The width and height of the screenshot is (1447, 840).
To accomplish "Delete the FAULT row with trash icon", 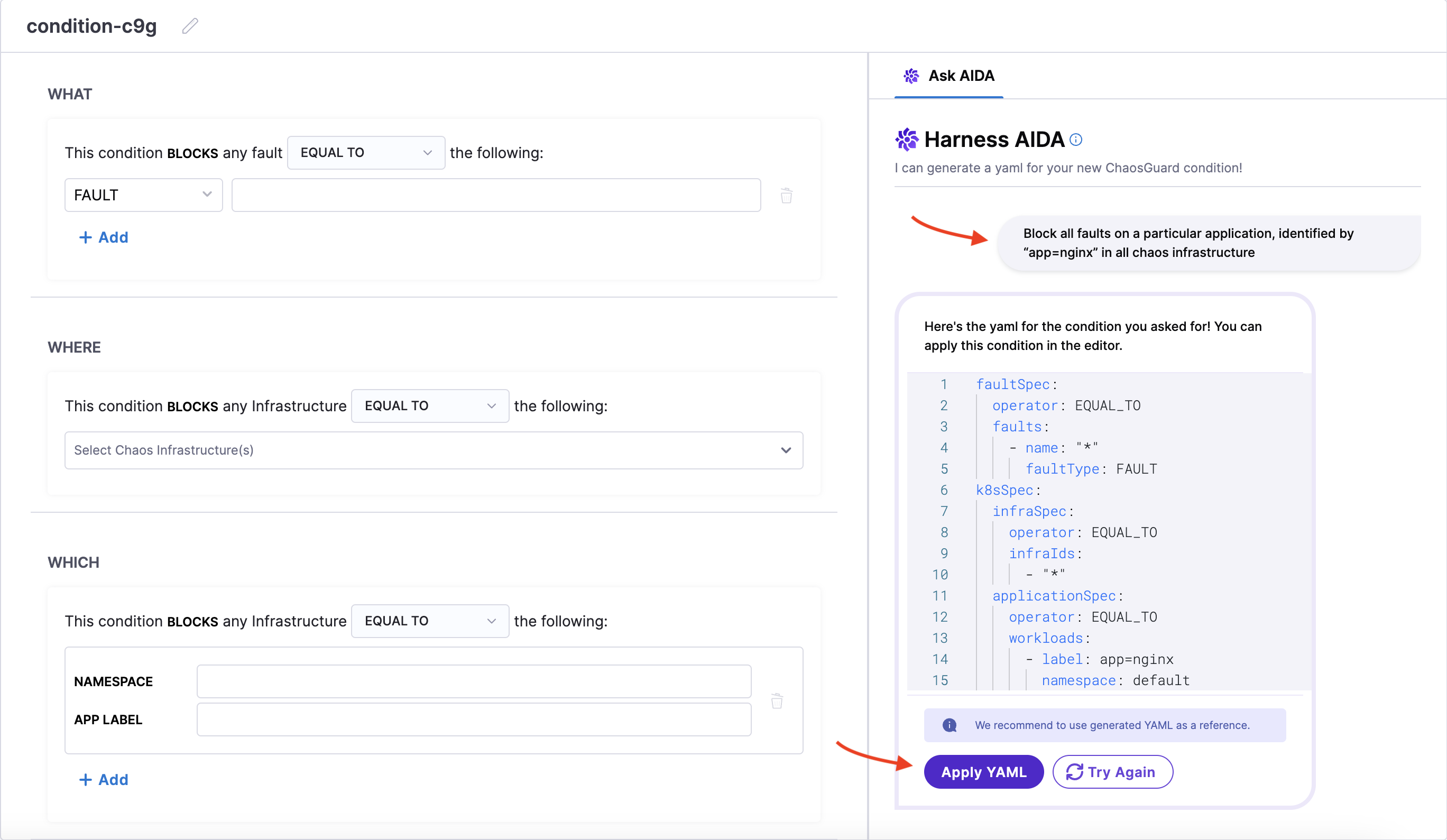I will point(786,196).
